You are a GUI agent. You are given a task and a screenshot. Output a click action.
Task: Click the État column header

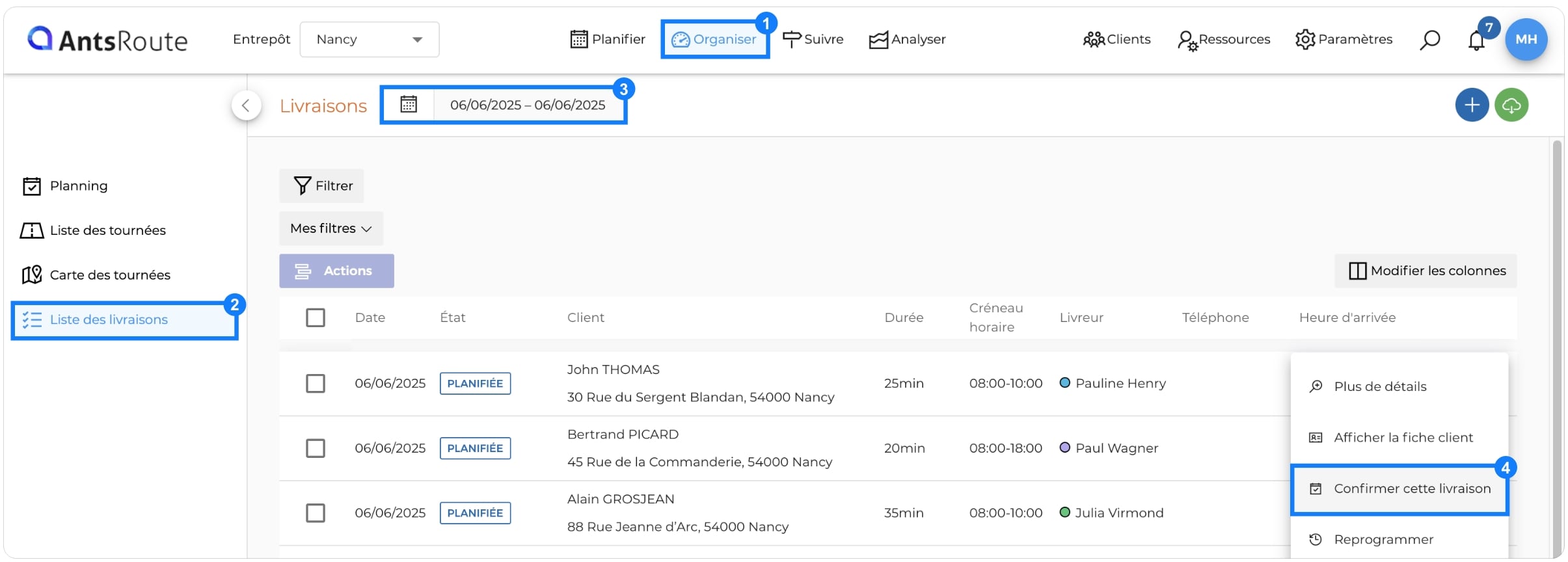pyautogui.click(x=453, y=317)
